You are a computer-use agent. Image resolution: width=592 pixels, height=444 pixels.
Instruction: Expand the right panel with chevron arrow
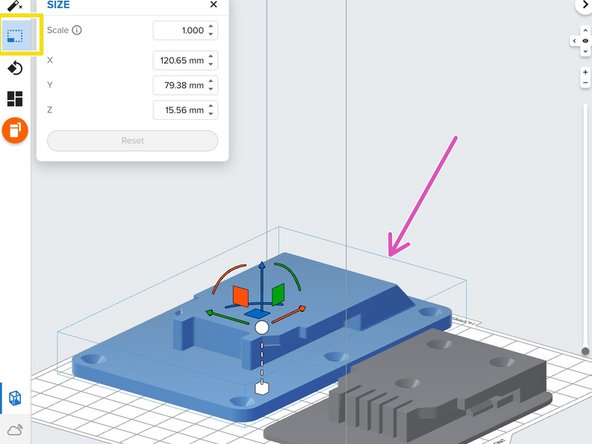(584, 5)
